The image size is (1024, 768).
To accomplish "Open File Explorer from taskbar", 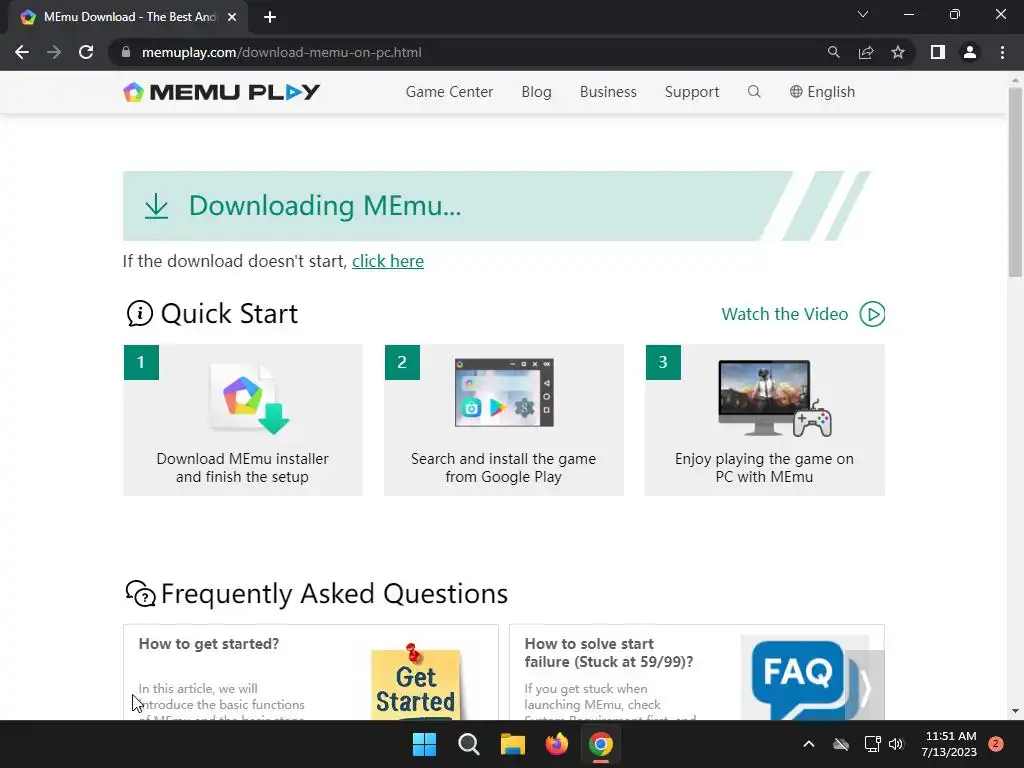I will pyautogui.click(x=513, y=744).
